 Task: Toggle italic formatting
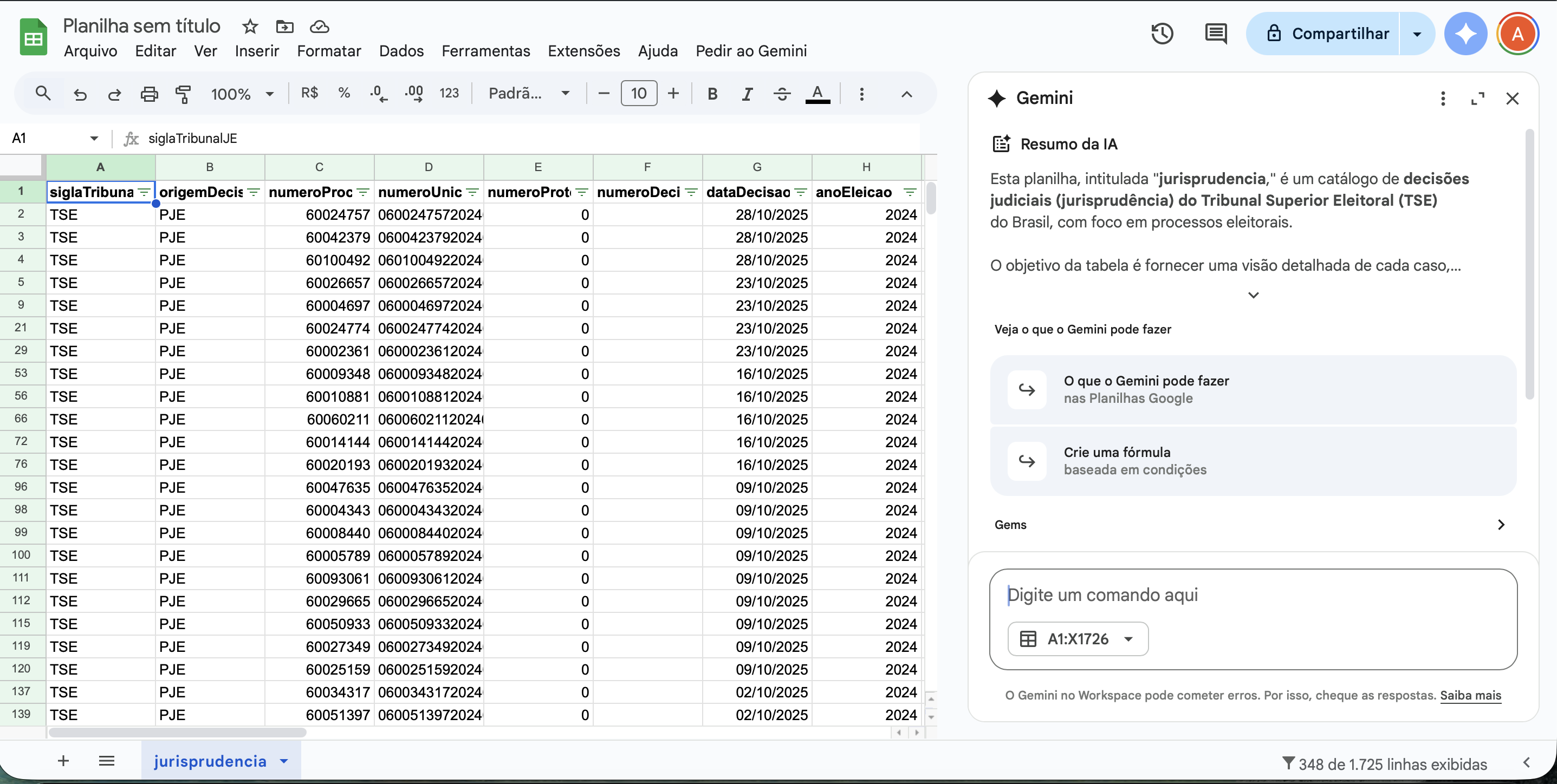click(x=747, y=94)
